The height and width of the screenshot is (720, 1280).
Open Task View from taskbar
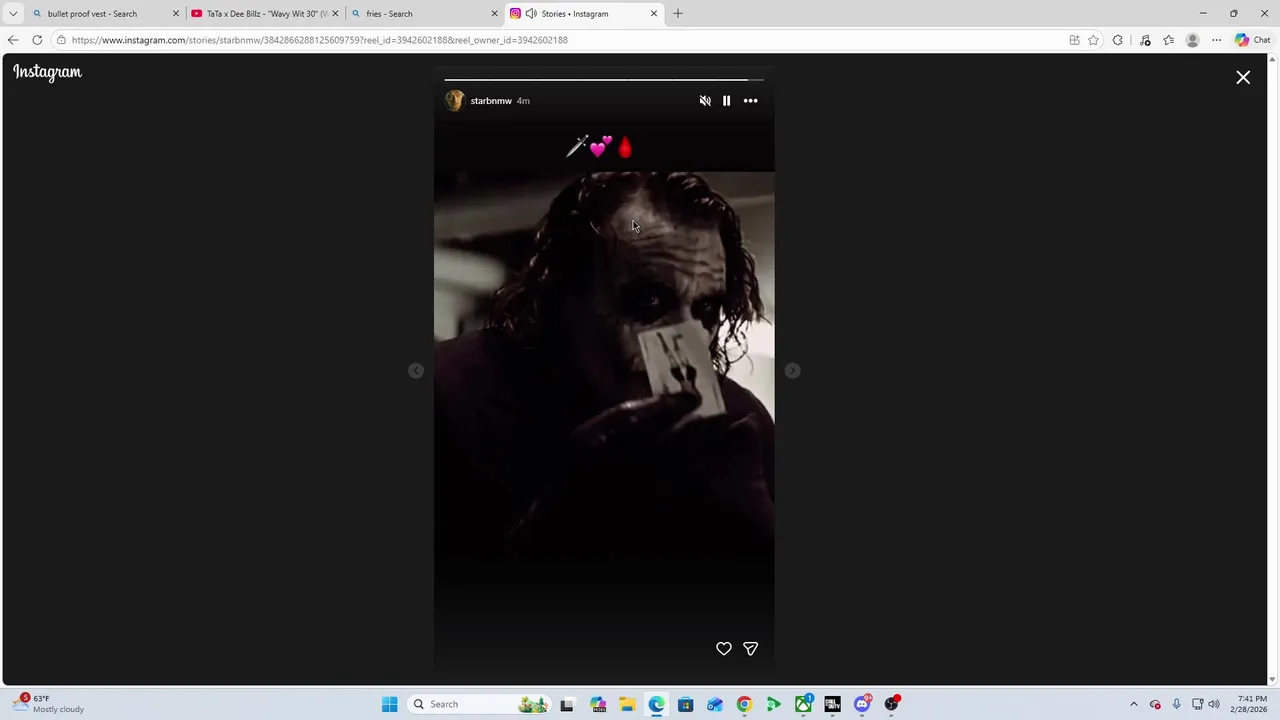[x=567, y=704]
